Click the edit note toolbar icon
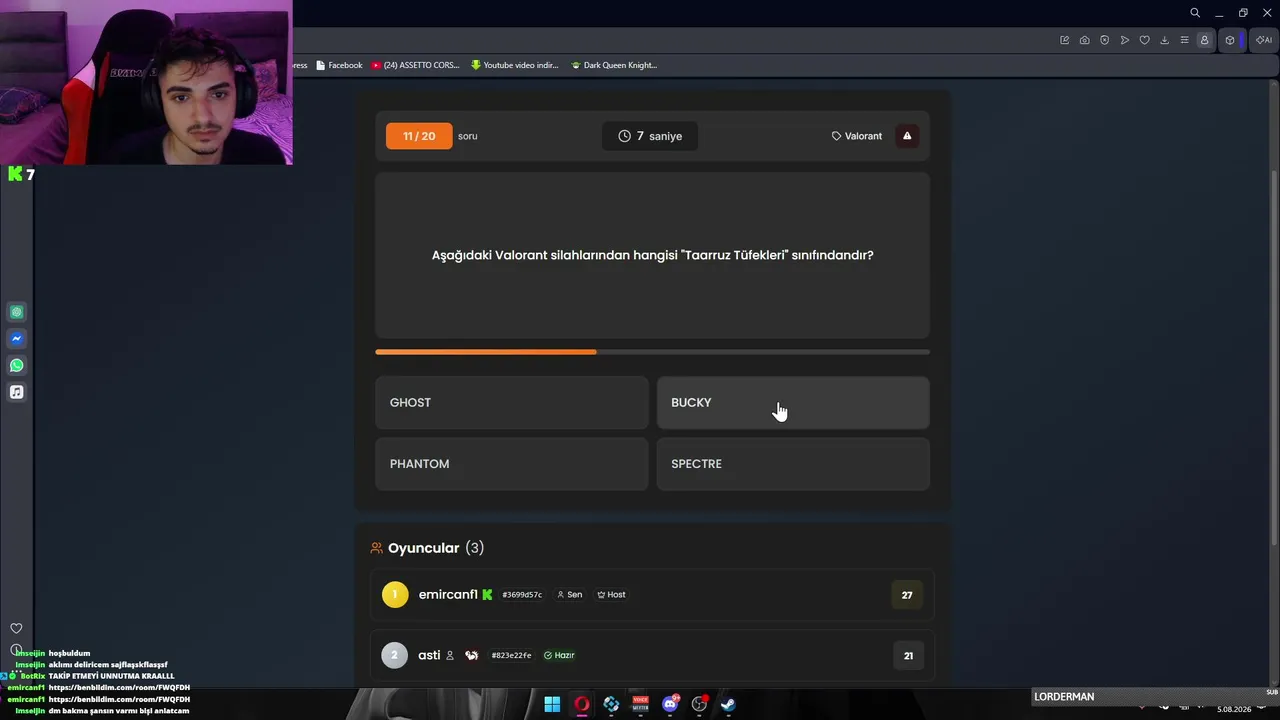This screenshot has height=720, width=1280. (x=1064, y=40)
